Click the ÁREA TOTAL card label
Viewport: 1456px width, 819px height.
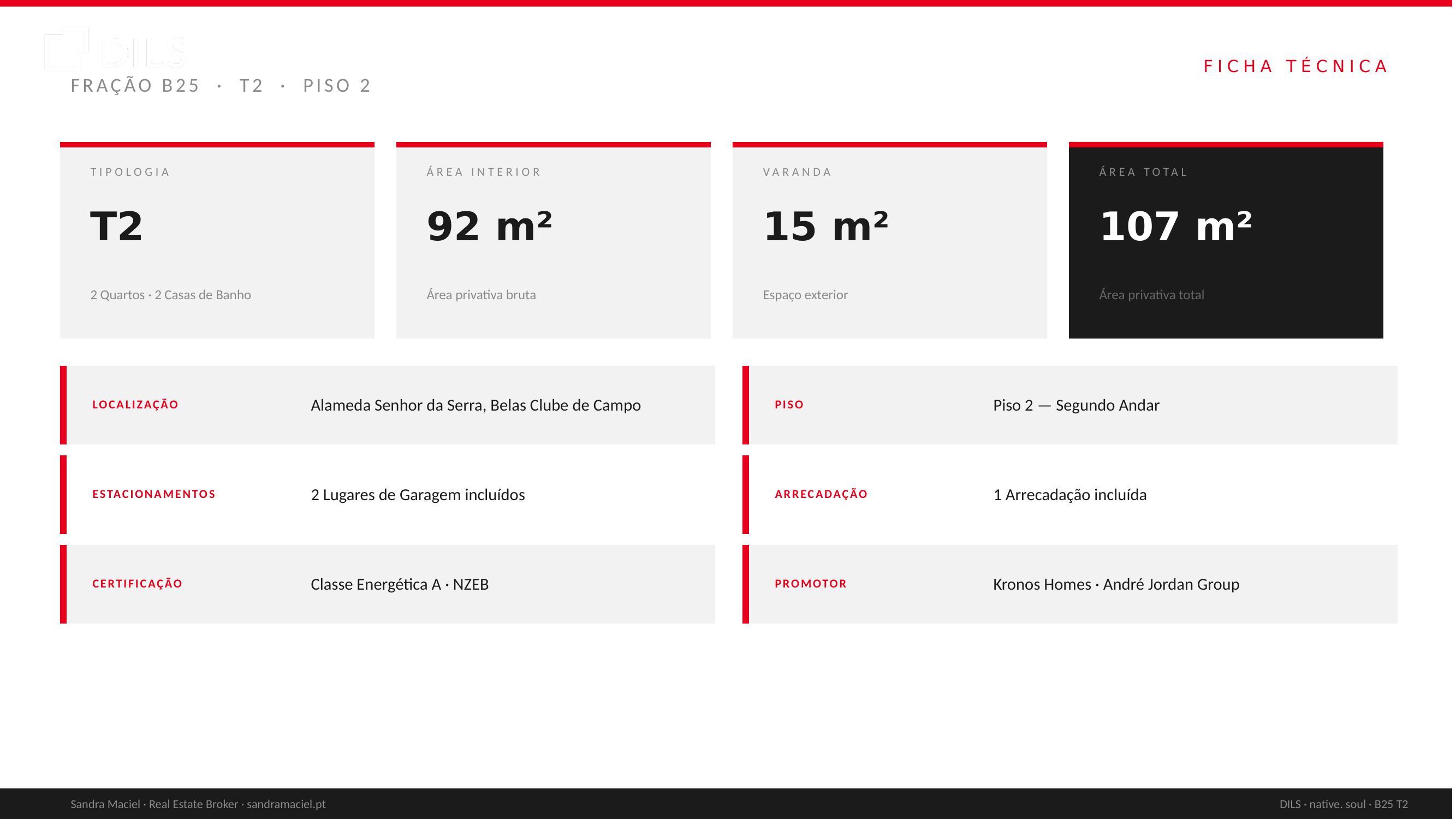tap(1143, 172)
